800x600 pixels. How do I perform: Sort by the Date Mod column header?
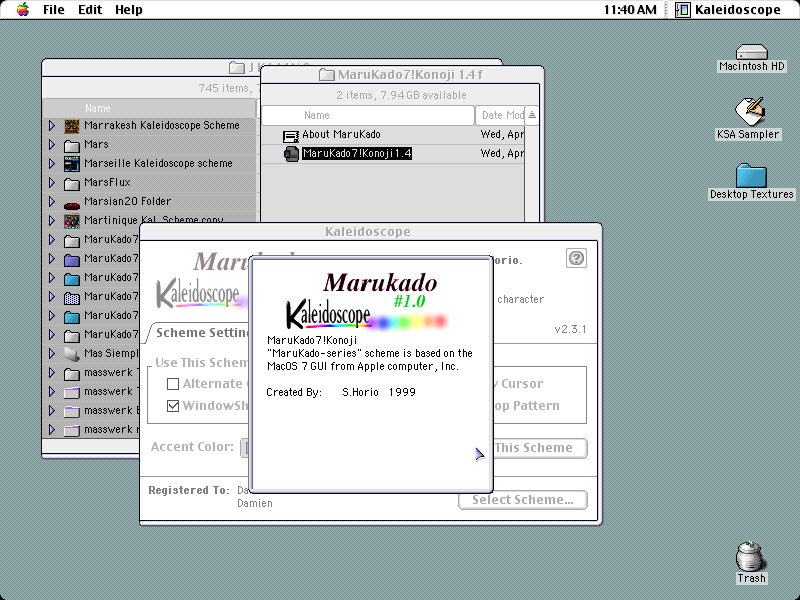tap(499, 115)
